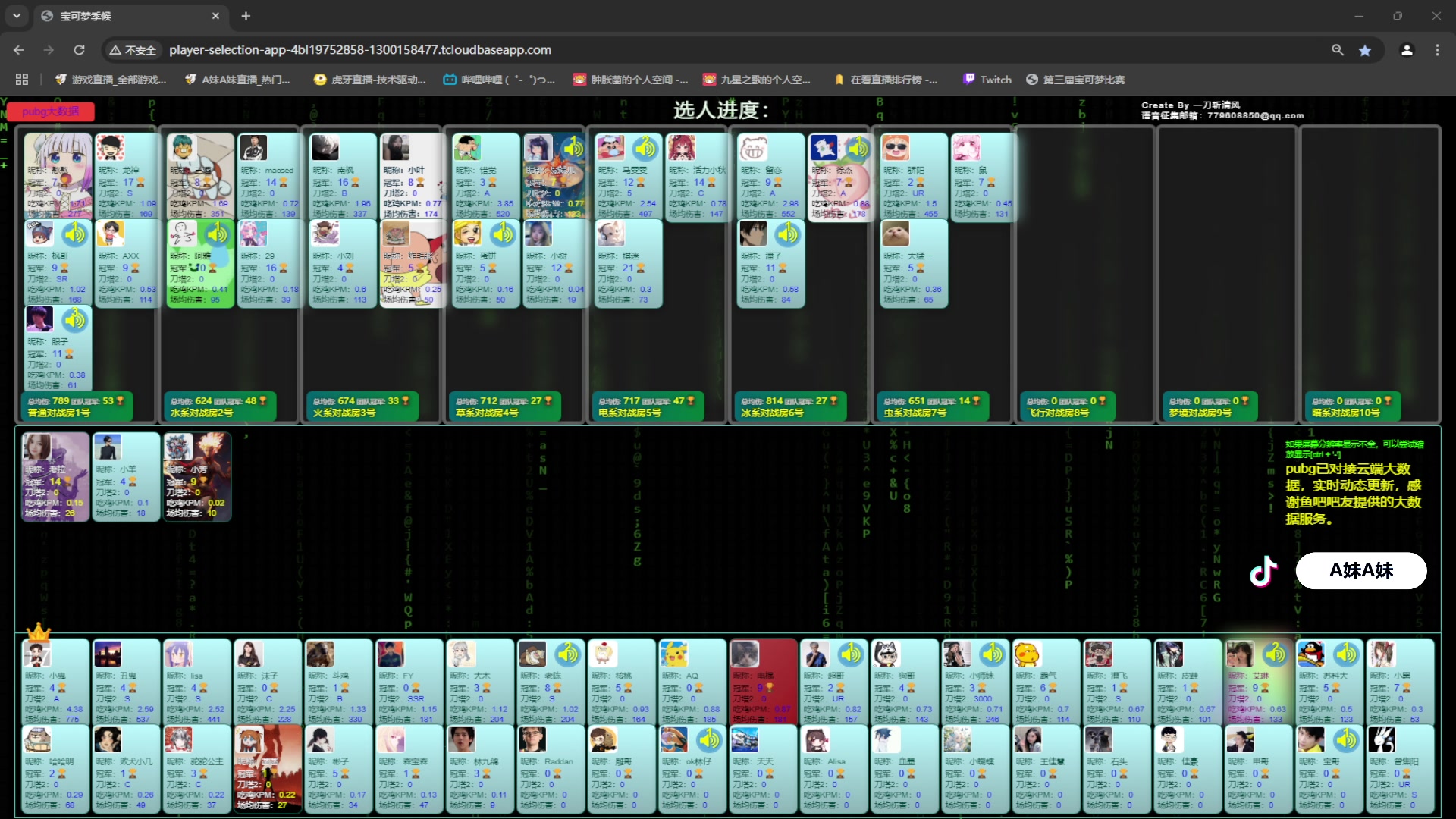Select player card macsed in room 2

269,176
